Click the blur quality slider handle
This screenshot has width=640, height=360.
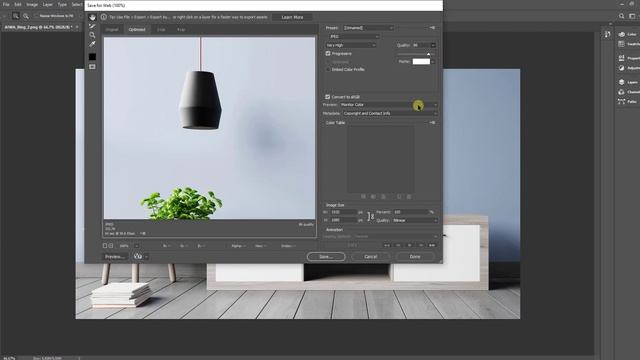click(428, 54)
